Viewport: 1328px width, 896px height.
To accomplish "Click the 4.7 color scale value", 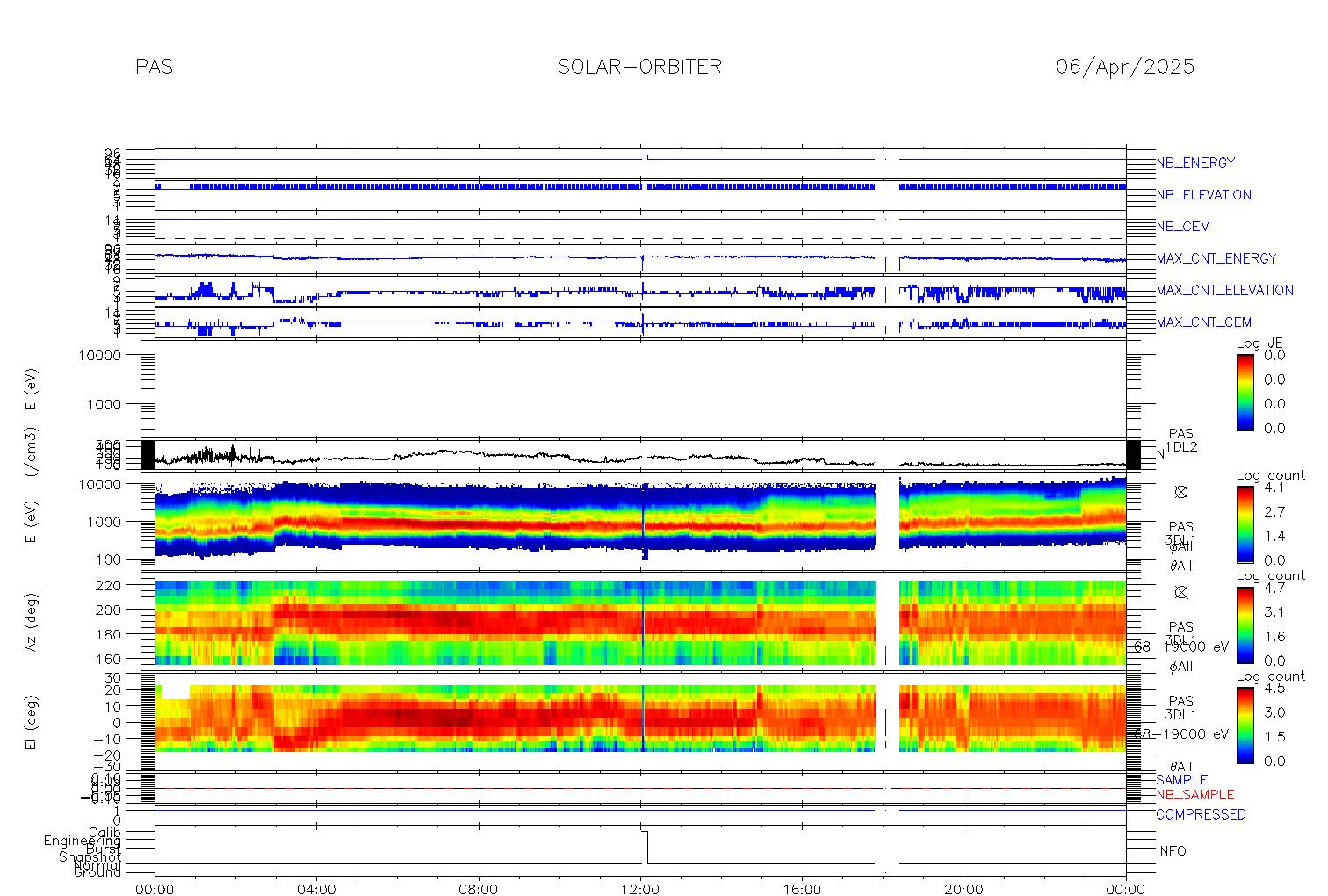I will click(x=1273, y=588).
